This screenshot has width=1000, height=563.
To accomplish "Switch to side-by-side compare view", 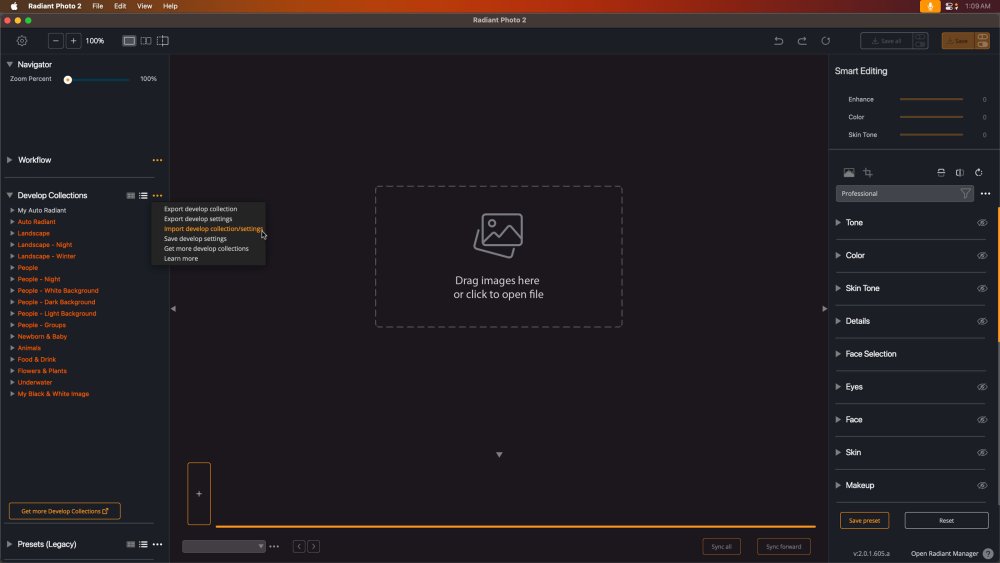I will (146, 41).
